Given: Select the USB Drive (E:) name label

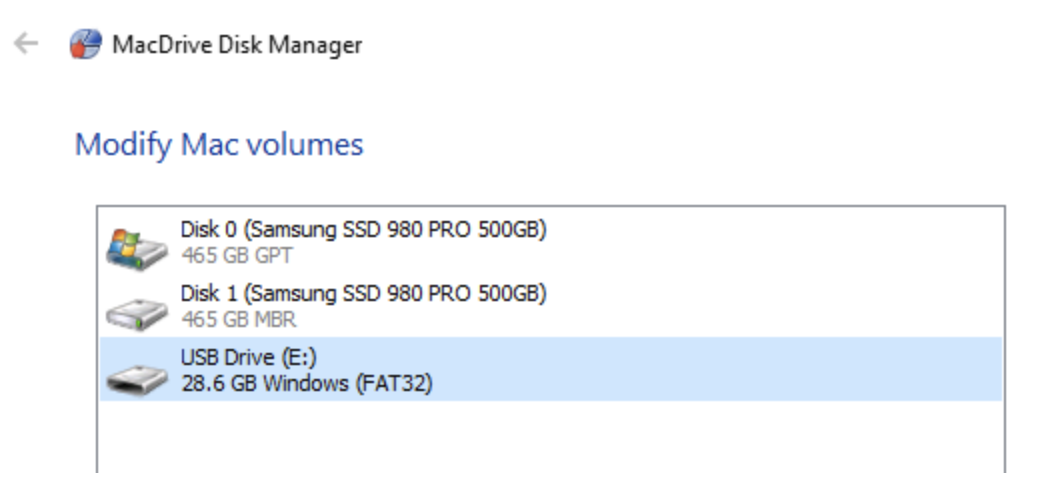Looking at the screenshot, I should coord(249,358).
